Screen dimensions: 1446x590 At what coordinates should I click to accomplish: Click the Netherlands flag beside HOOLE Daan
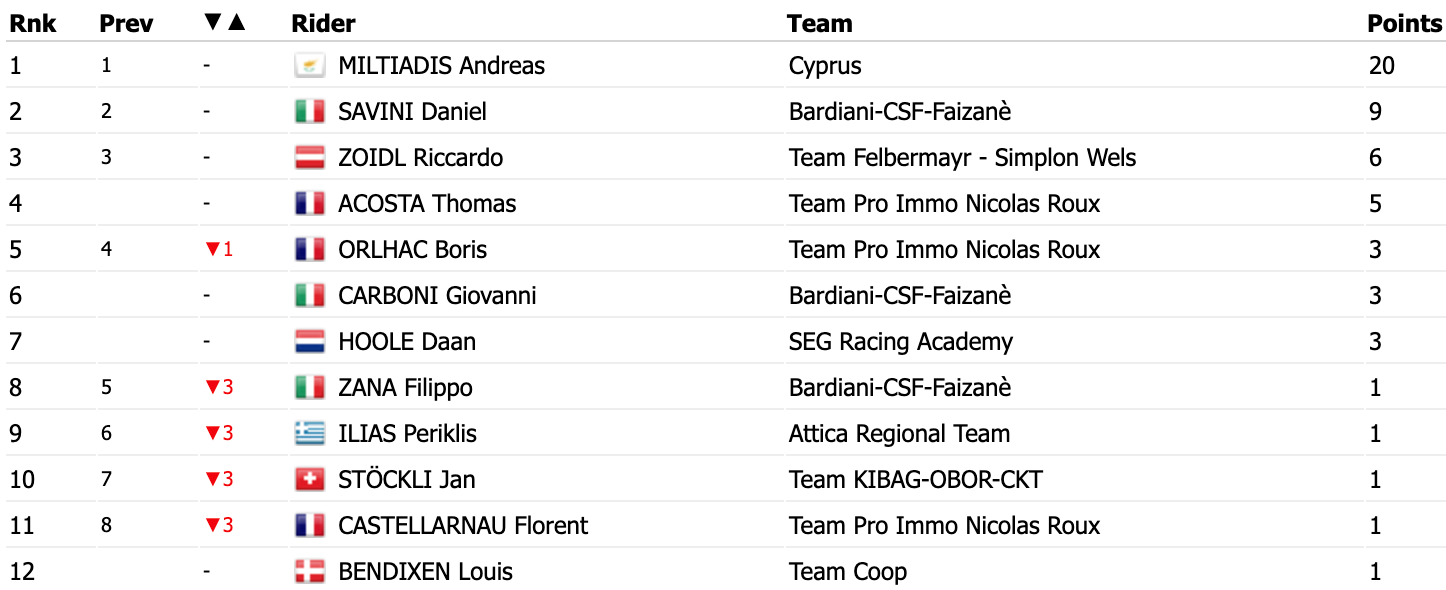pyautogui.click(x=310, y=342)
